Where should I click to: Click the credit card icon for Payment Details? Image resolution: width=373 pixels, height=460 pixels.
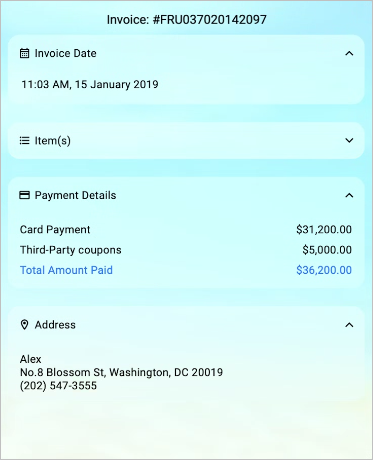point(24,195)
